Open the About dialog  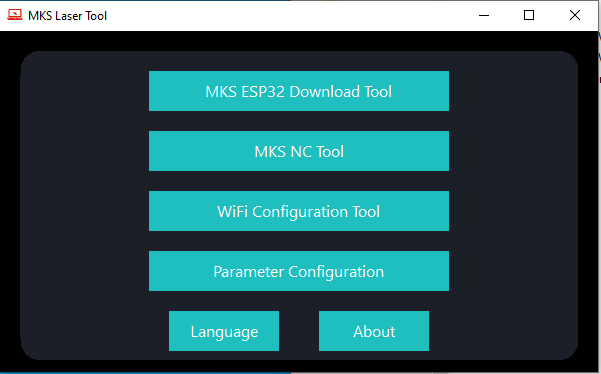click(x=374, y=331)
